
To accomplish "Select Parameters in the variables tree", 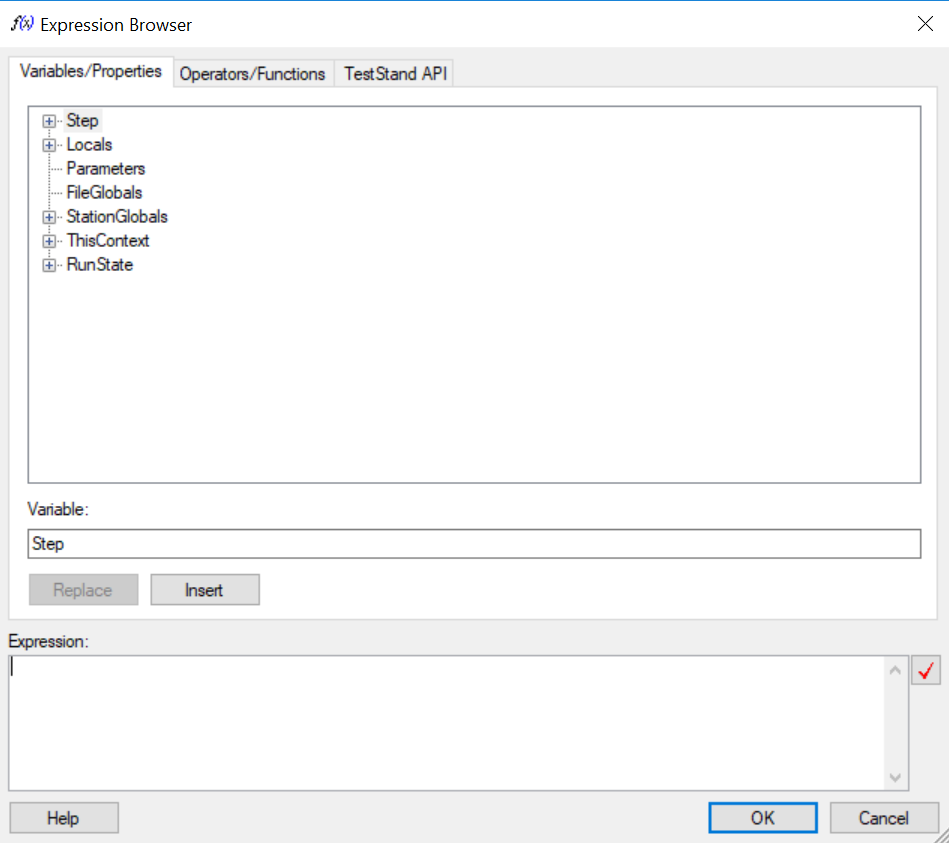I will (x=105, y=169).
